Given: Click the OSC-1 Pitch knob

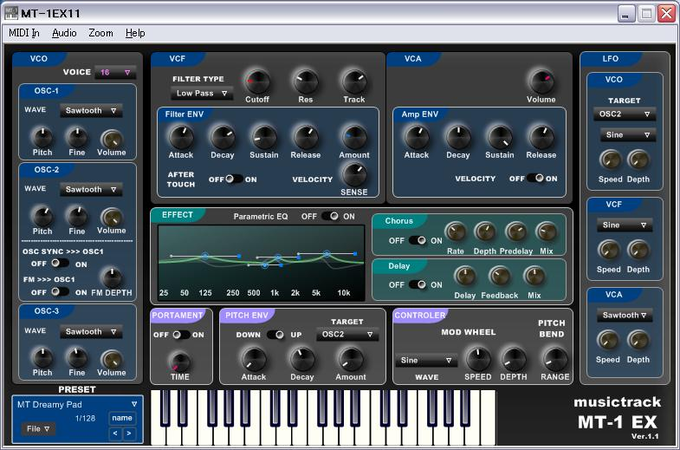Looking at the screenshot, I should (x=42, y=137).
